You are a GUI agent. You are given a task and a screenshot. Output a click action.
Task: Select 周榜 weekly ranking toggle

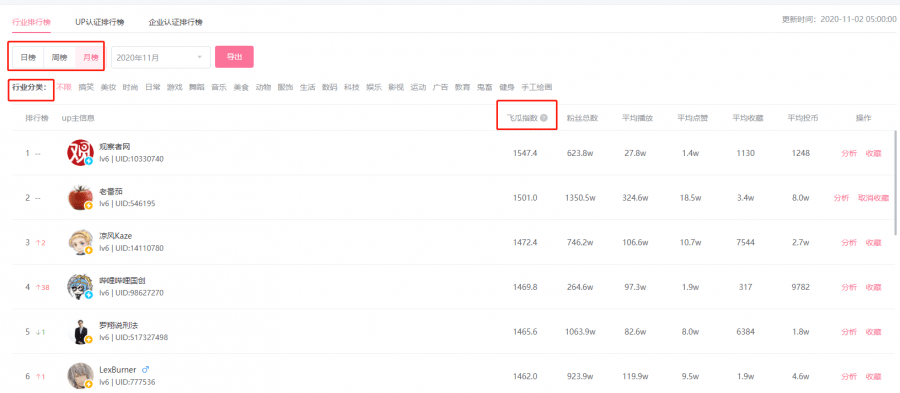pyautogui.click(x=59, y=57)
